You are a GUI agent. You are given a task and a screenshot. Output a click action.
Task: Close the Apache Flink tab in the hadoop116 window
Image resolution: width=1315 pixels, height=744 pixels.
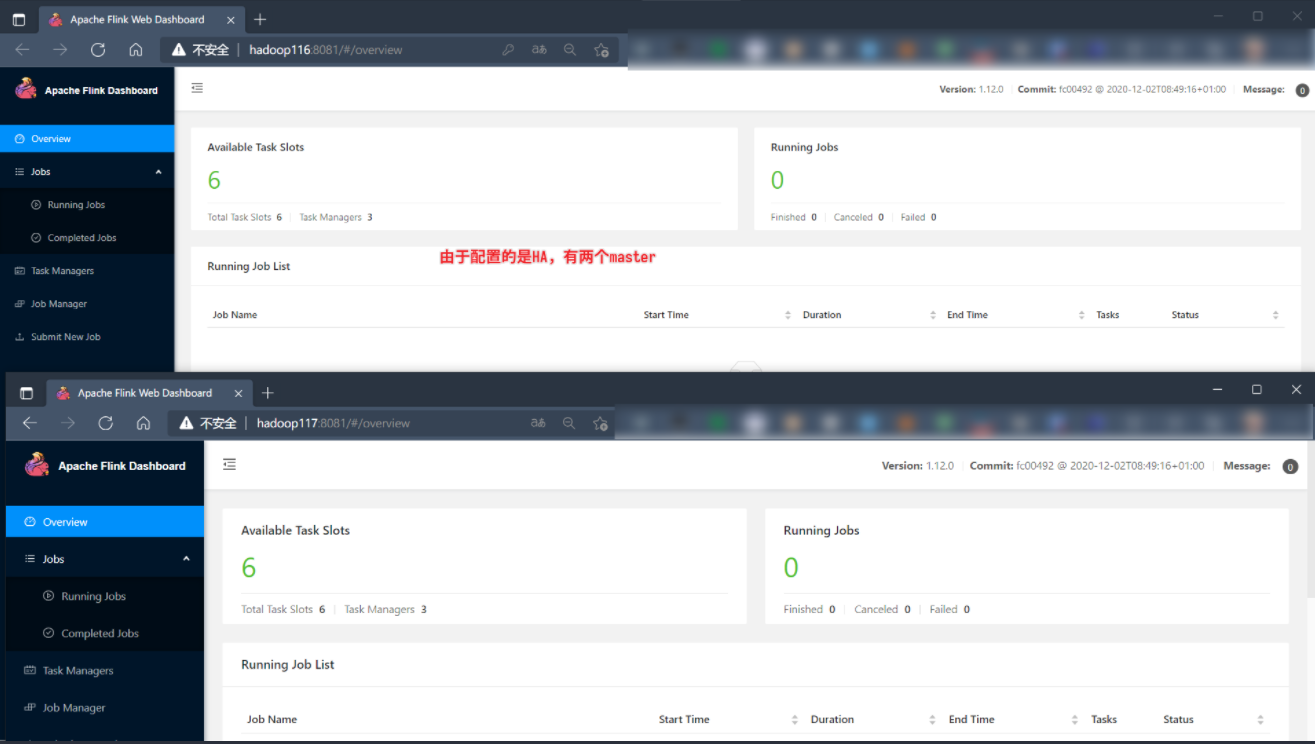click(x=230, y=19)
